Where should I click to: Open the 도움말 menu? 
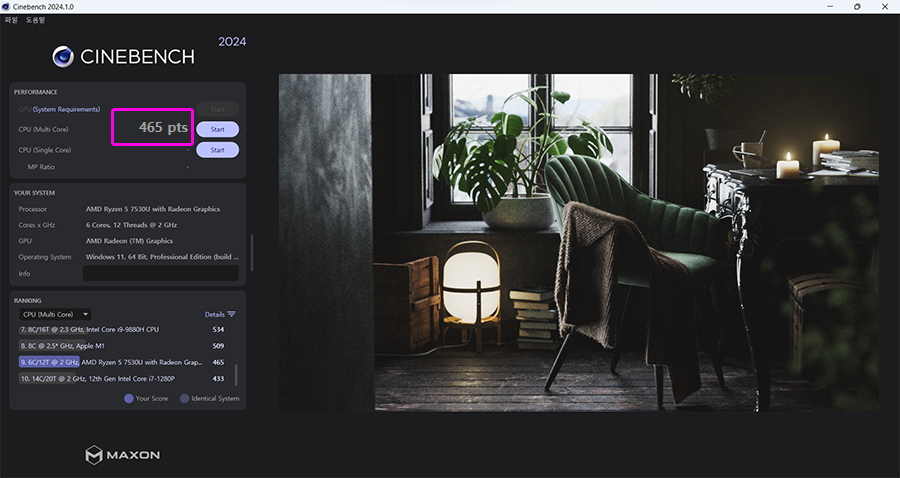pyautogui.click(x=35, y=20)
